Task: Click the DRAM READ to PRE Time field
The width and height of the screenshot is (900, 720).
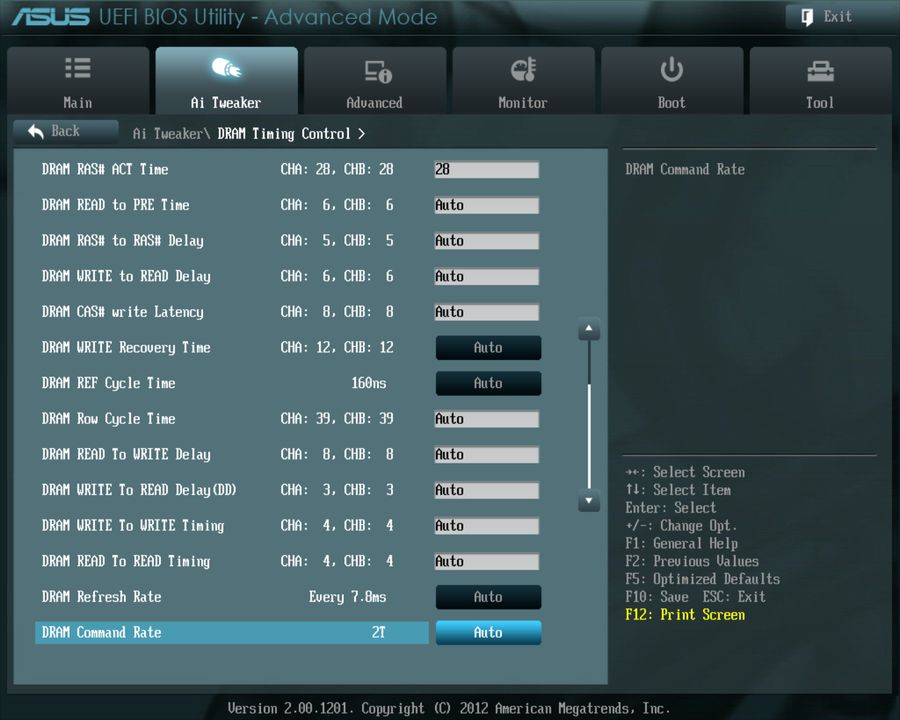Action: coord(487,205)
